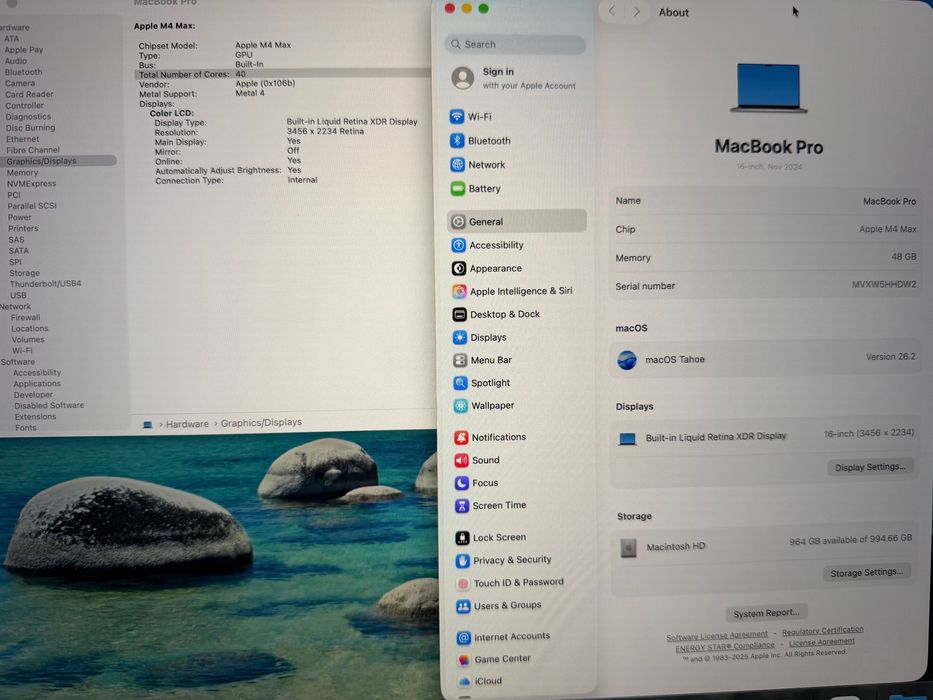
Task: Click the Name row showing MacBook Pro
Action: [x=766, y=201]
